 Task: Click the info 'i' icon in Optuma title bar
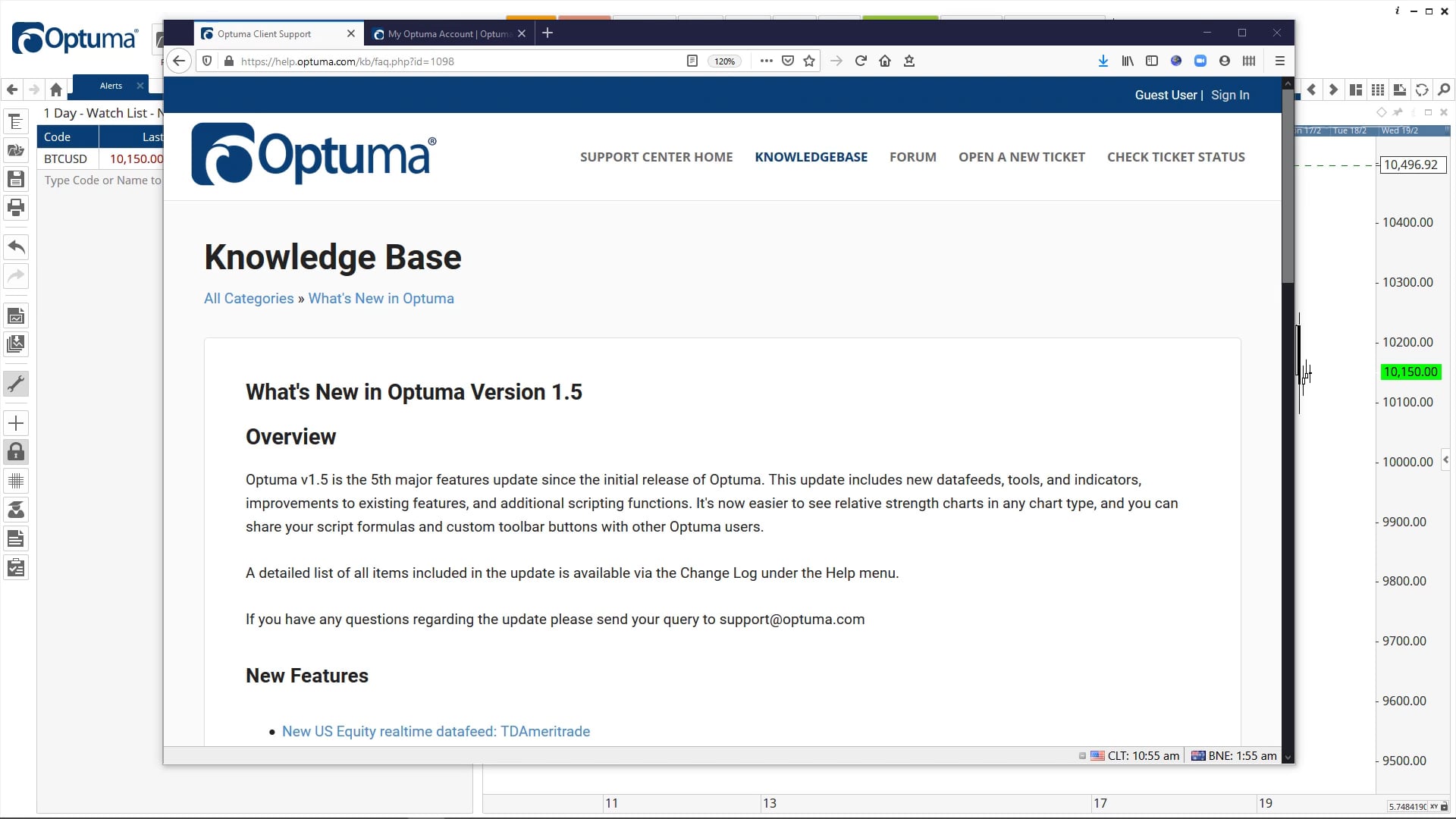coord(1397,11)
